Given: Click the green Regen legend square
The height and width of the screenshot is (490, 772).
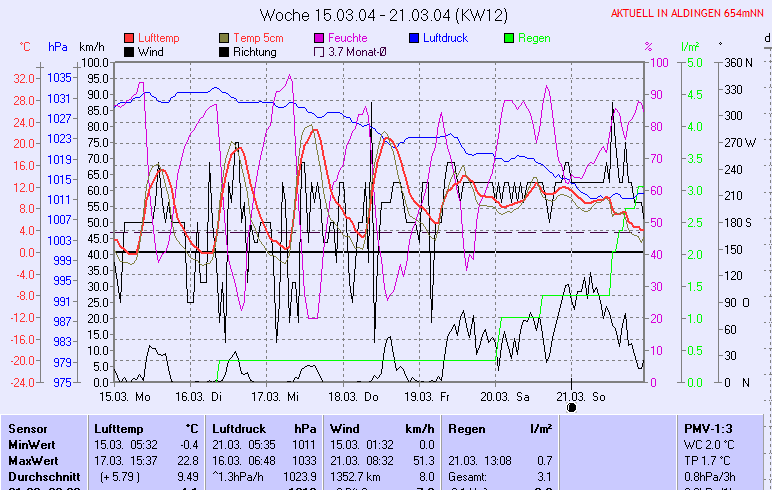Looking at the screenshot, I should 509,38.
